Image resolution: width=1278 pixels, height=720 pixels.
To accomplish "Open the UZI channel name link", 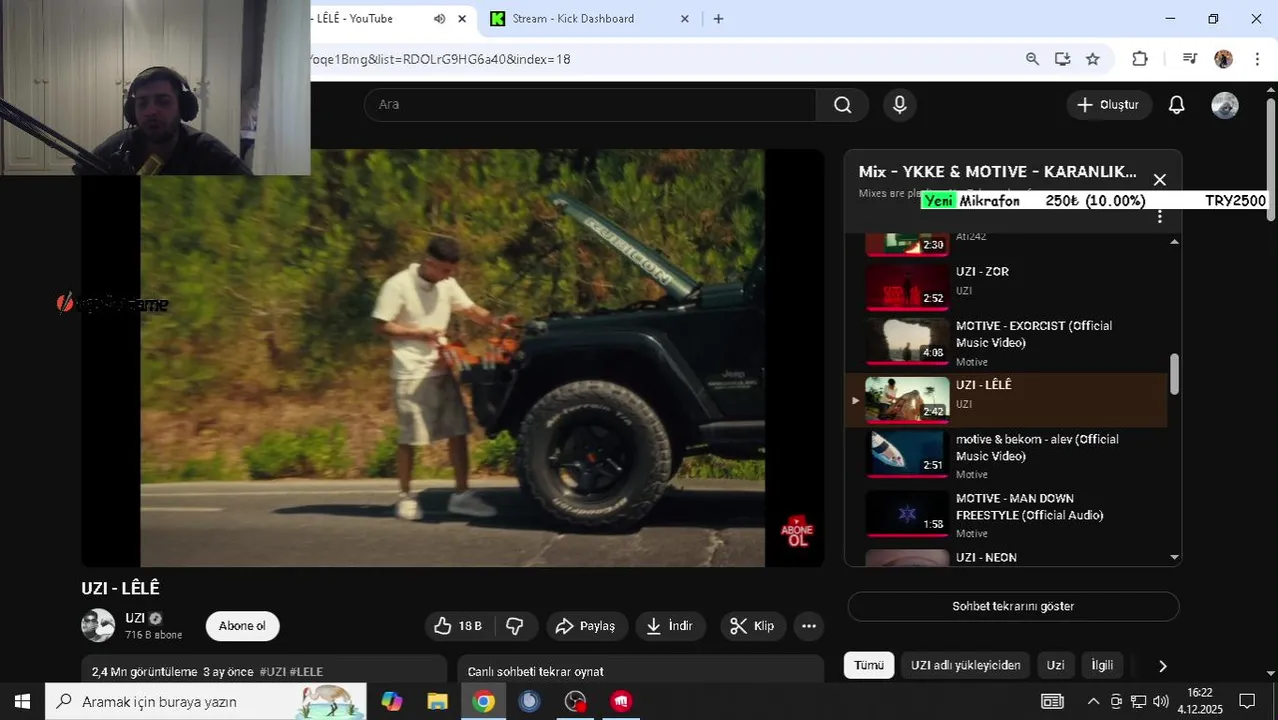I will click(135, 618).
